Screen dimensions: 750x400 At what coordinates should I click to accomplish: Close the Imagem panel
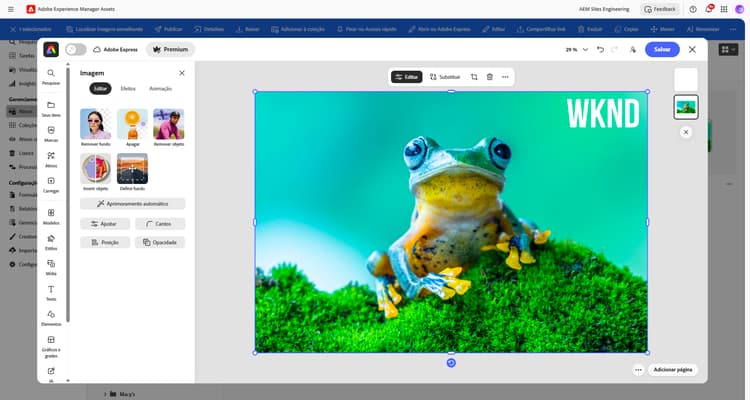pos(182,73)
